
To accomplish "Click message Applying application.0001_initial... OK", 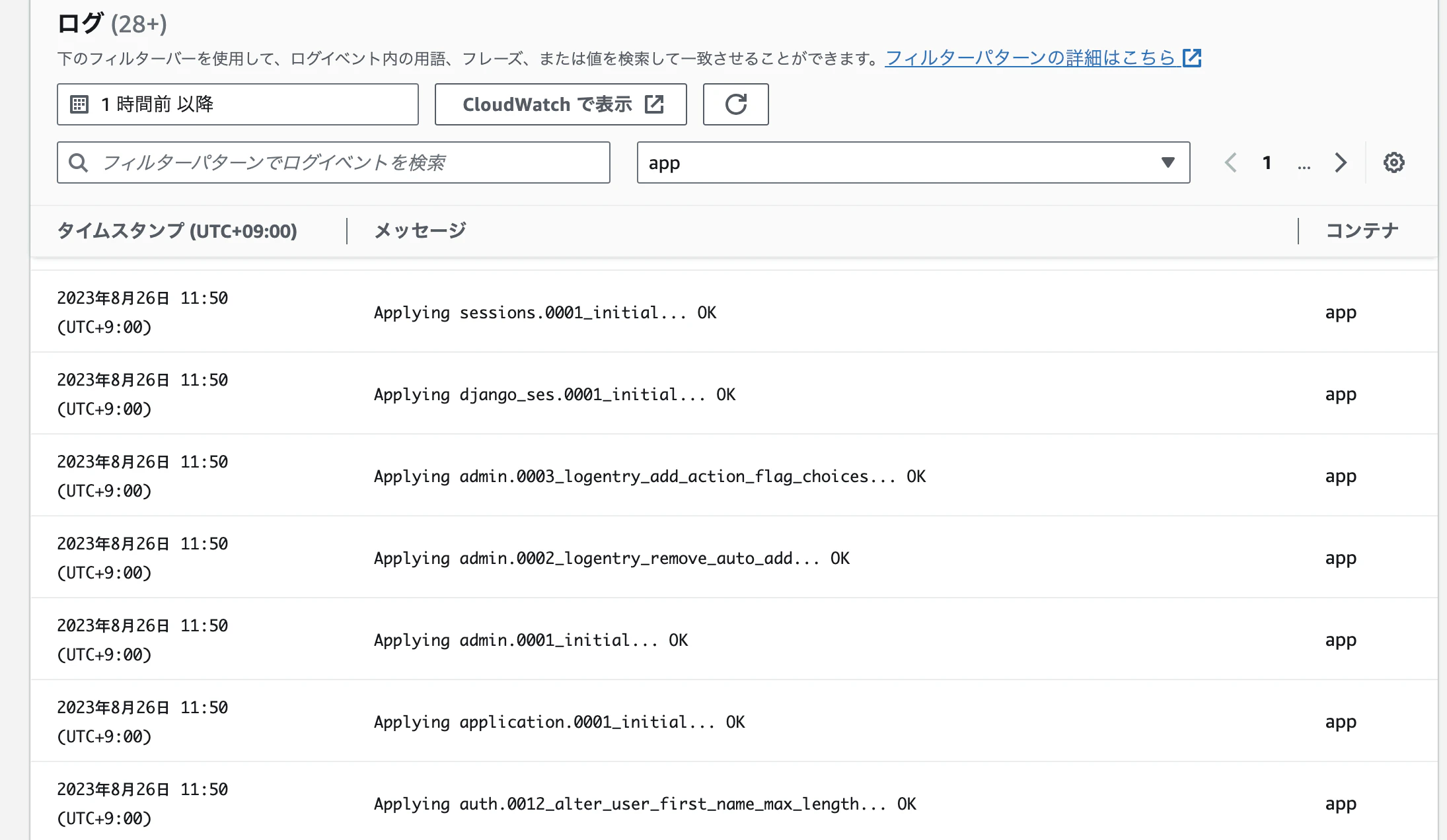I will (559, 722).
